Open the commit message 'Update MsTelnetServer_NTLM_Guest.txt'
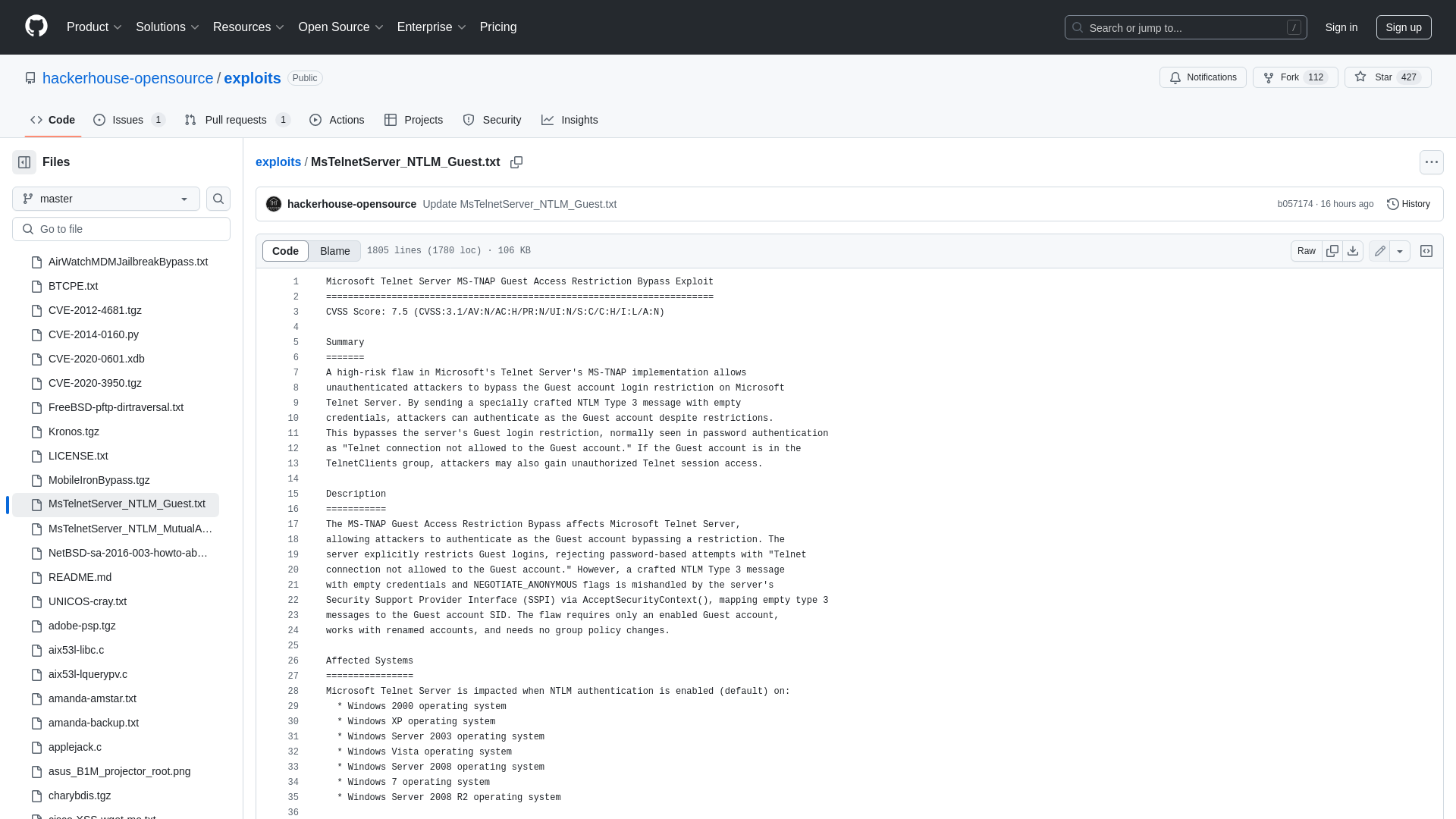The image size is (1456, 819). [519, 204]
